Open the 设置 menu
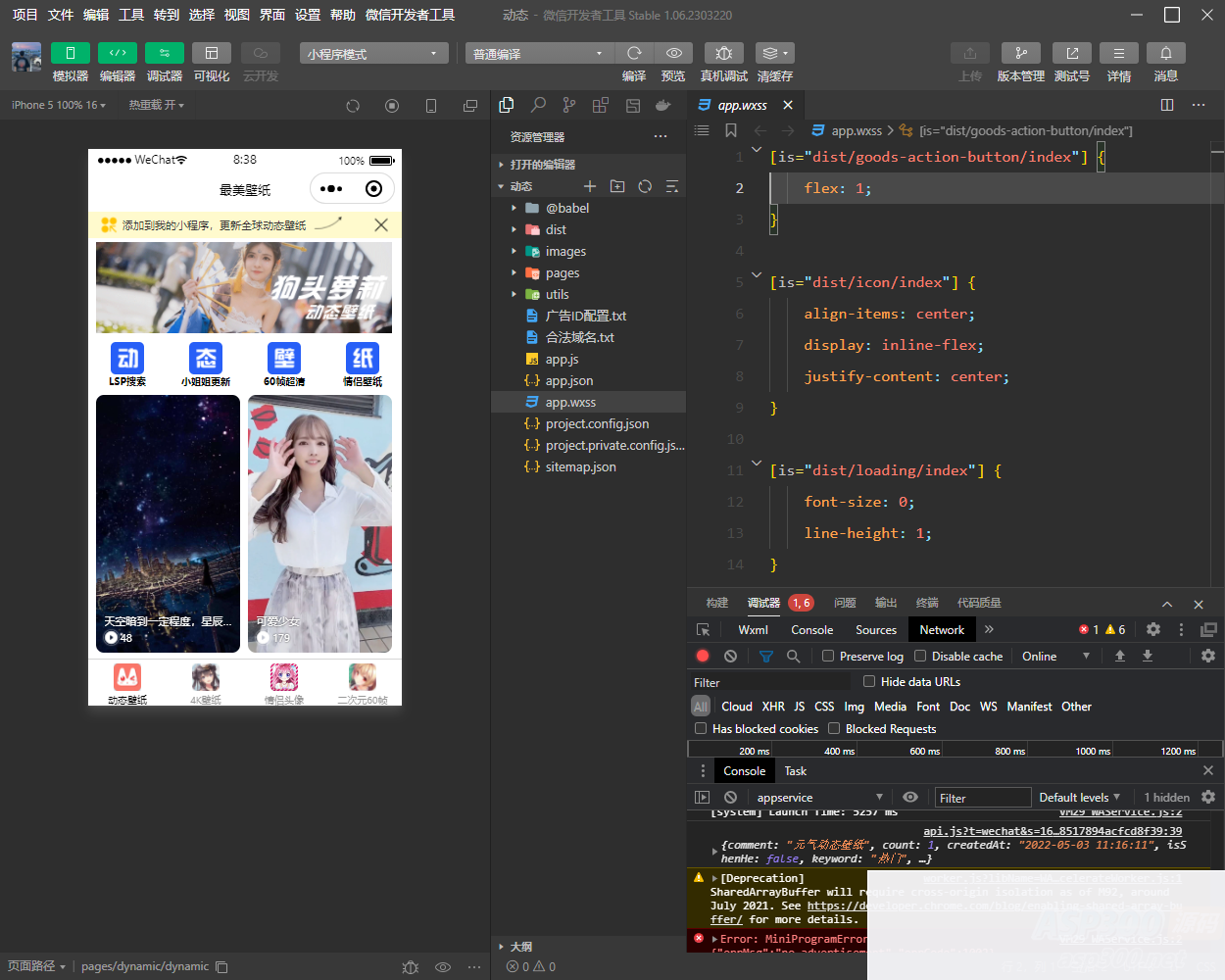 pos(308,15)
